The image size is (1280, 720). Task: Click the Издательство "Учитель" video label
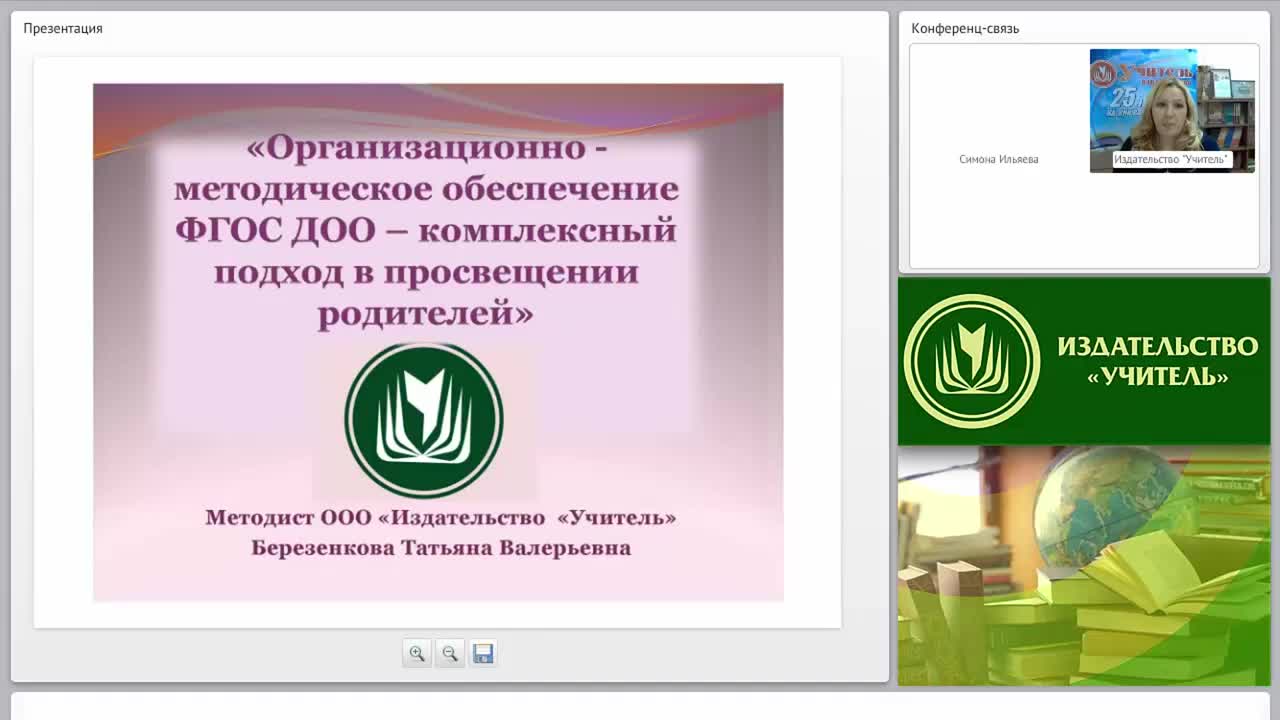pos(1171,160)
